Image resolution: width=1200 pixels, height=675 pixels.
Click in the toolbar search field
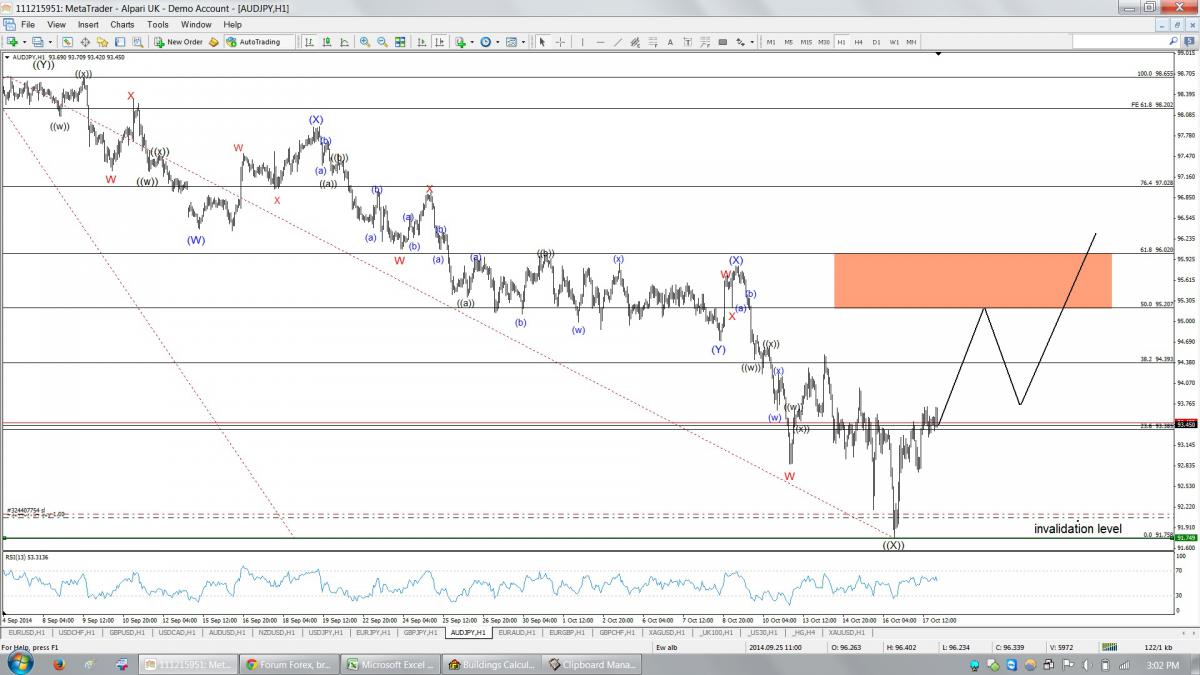(1127, 42)
